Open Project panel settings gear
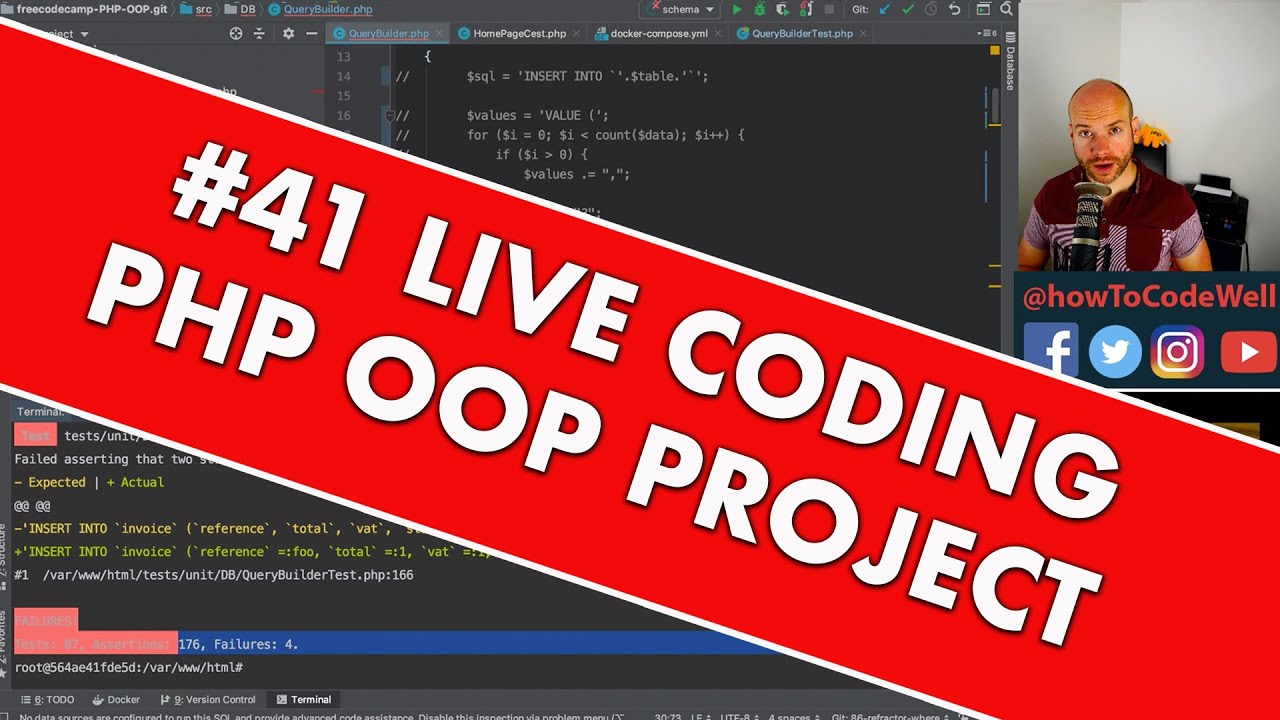 (288, 33)
